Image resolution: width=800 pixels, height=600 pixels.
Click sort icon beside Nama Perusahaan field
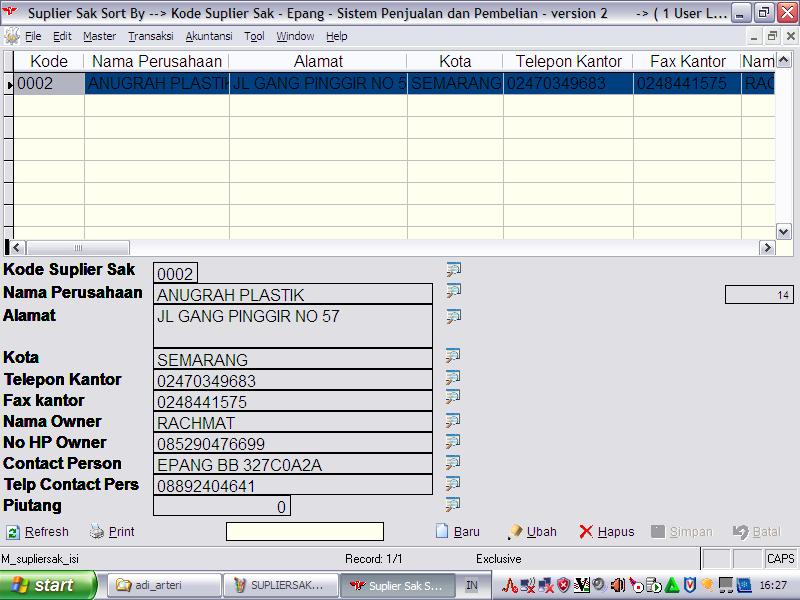[x=453, y=291]
